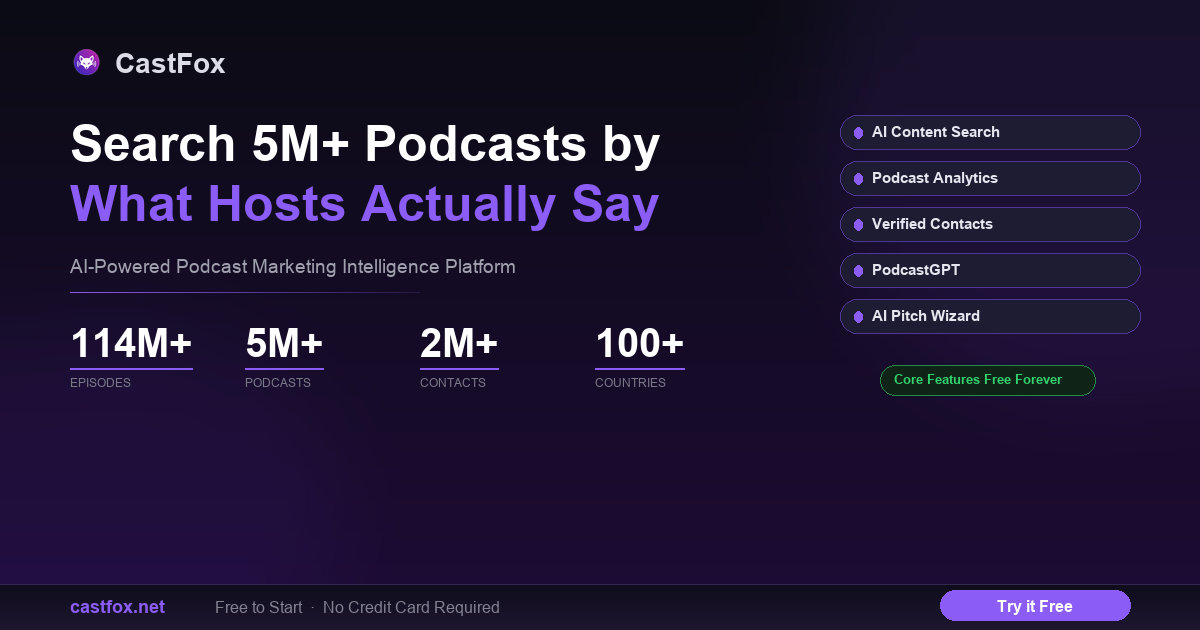Select the PodcastGPT feature pill
Viewport: 1200px width, 630px height.
(990, 270)
